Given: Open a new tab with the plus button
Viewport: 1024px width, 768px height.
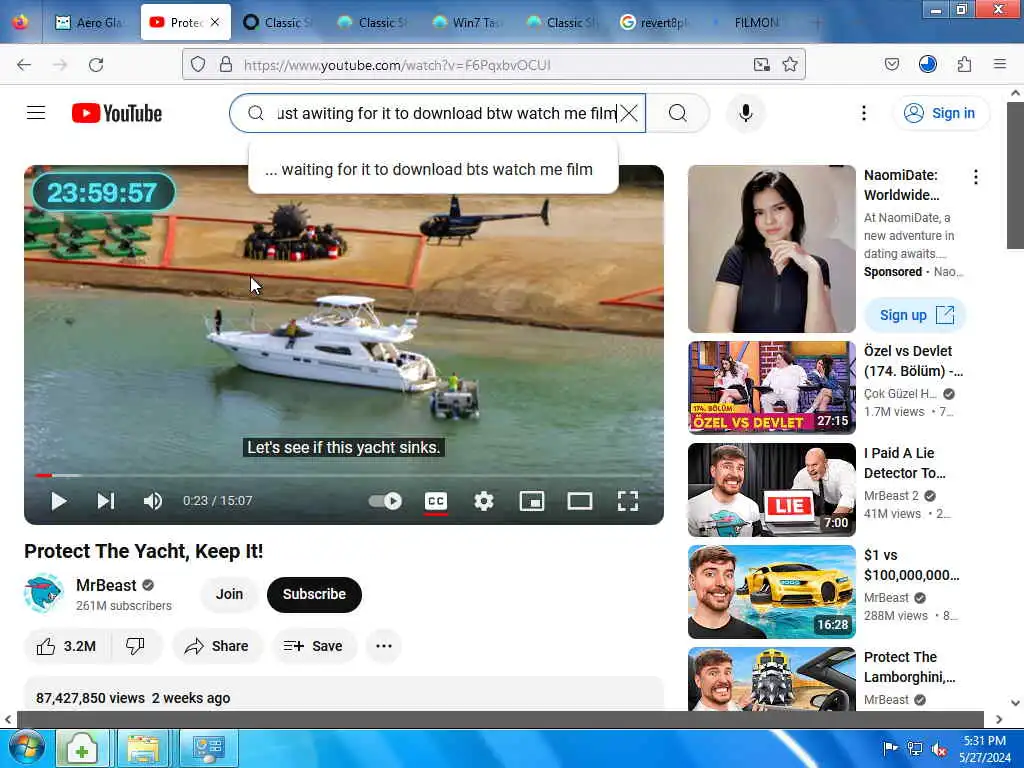Looking at the screenshot, I should (816, 22).
